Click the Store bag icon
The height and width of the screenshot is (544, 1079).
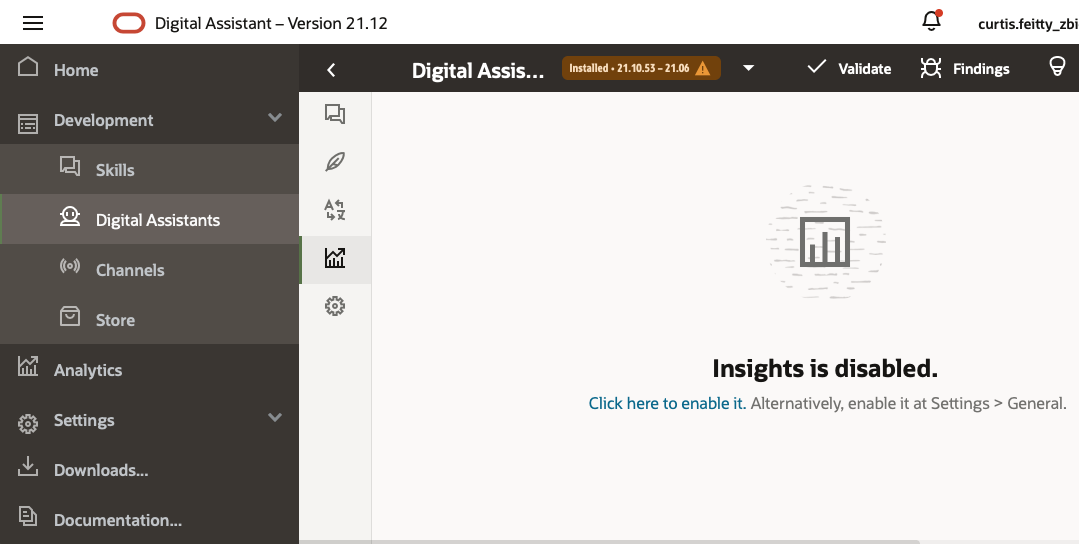pos(70,316)
